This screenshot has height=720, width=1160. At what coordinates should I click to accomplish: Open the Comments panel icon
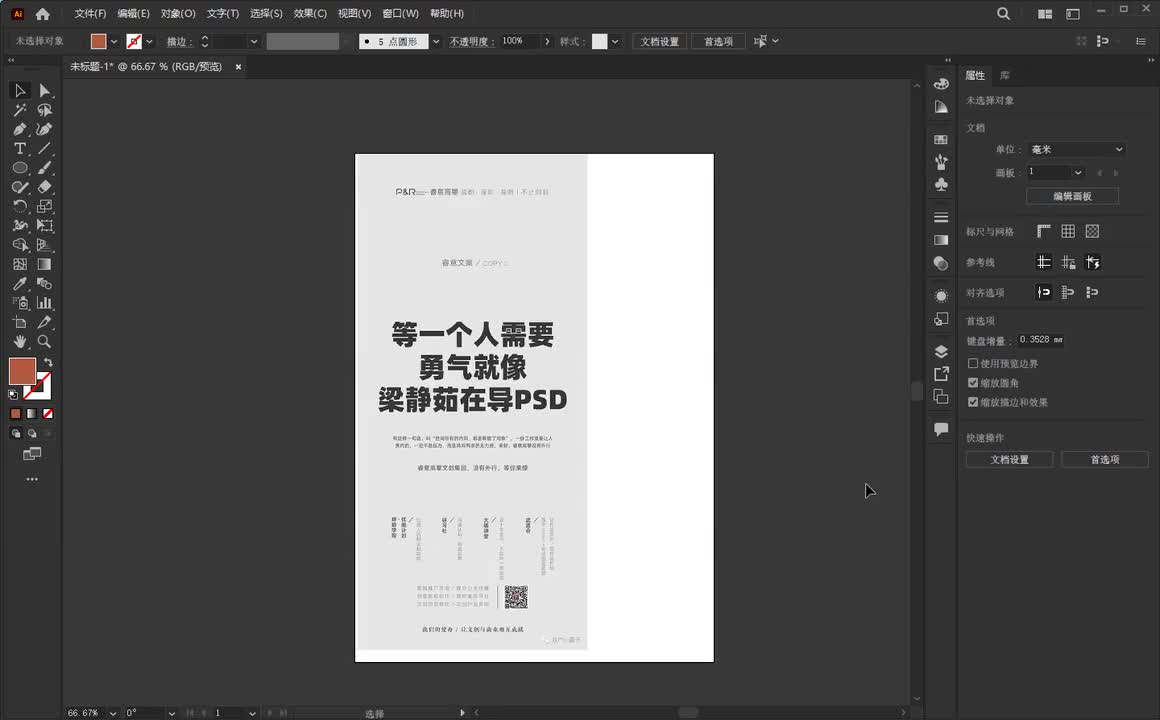941,429
